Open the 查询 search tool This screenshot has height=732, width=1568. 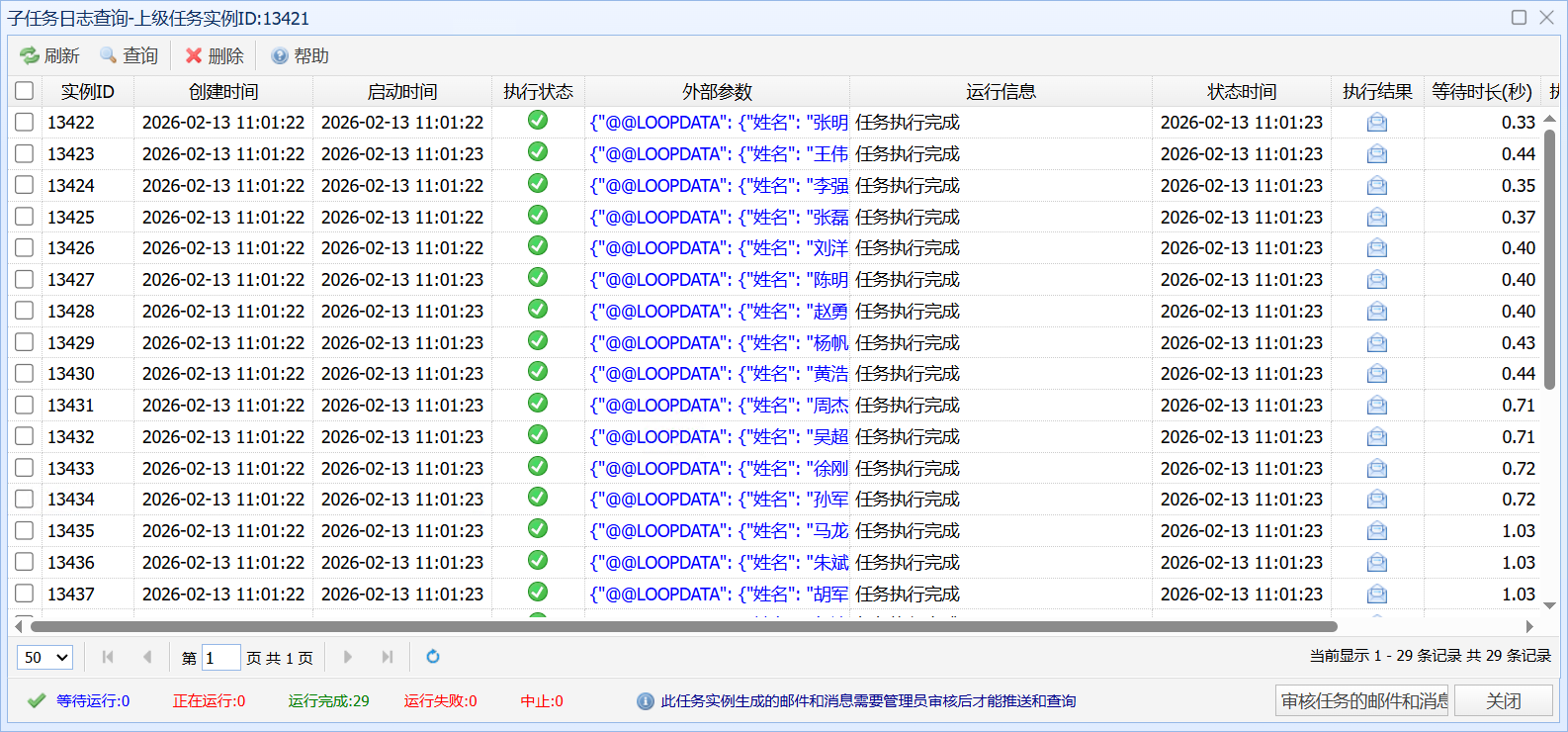point(129,56)
